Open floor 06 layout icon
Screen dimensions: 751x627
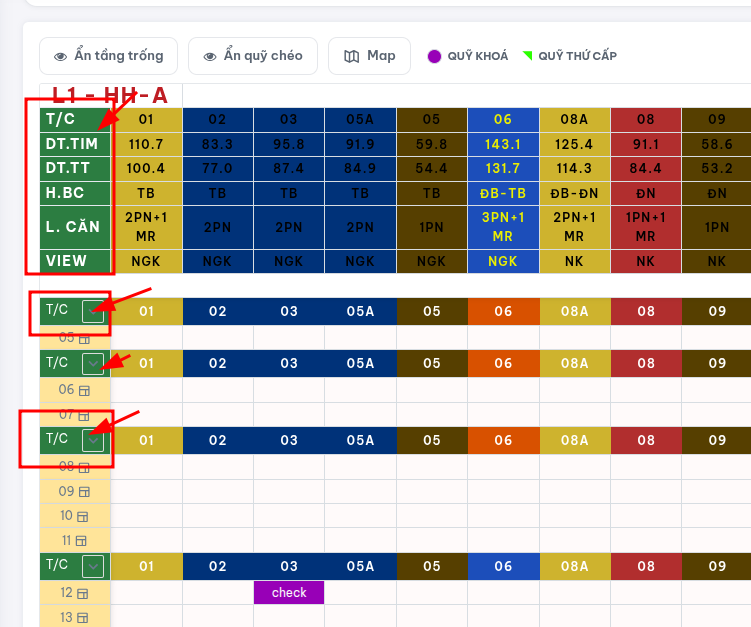click(84, 391)
